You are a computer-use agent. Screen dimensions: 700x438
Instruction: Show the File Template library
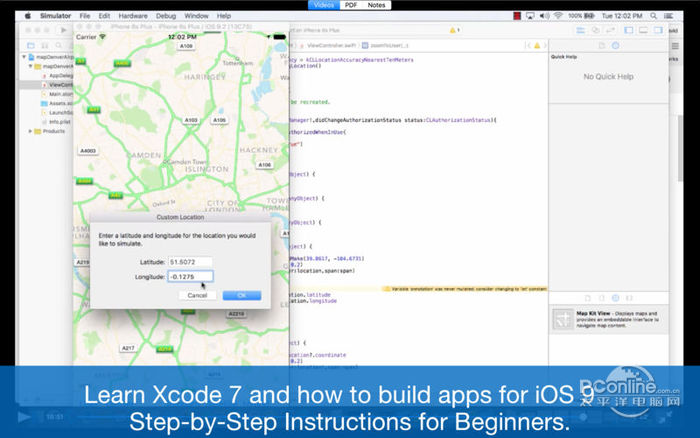click(x=588, y=298)
